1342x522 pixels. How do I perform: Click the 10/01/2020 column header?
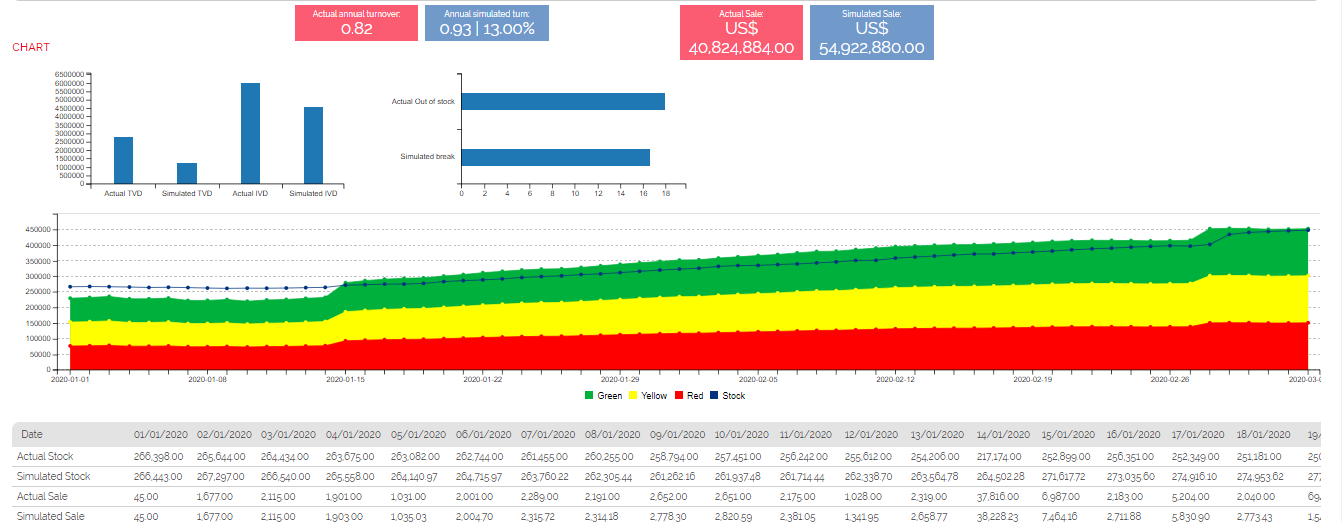(x=744, y=434)
